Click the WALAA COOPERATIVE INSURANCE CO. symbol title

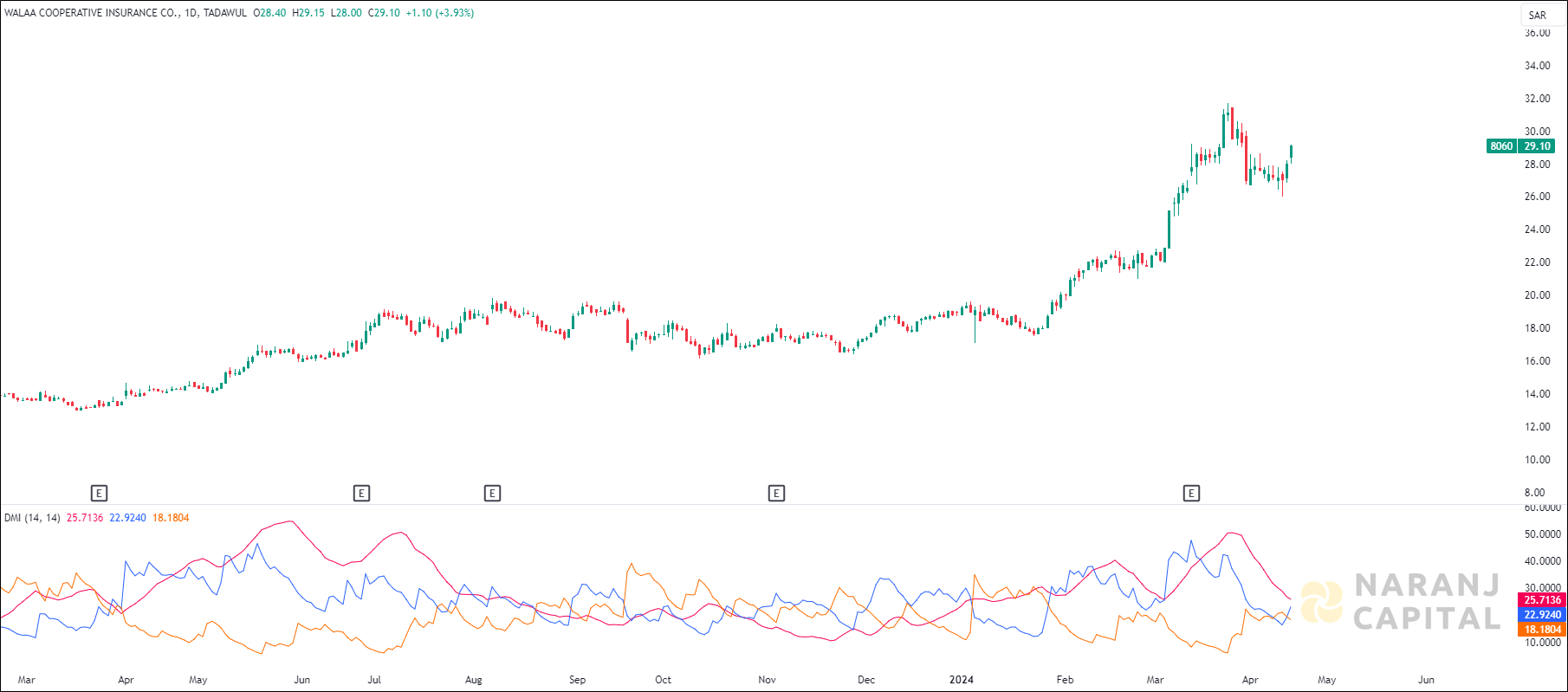pyautogui.click(x=91, y=13)
